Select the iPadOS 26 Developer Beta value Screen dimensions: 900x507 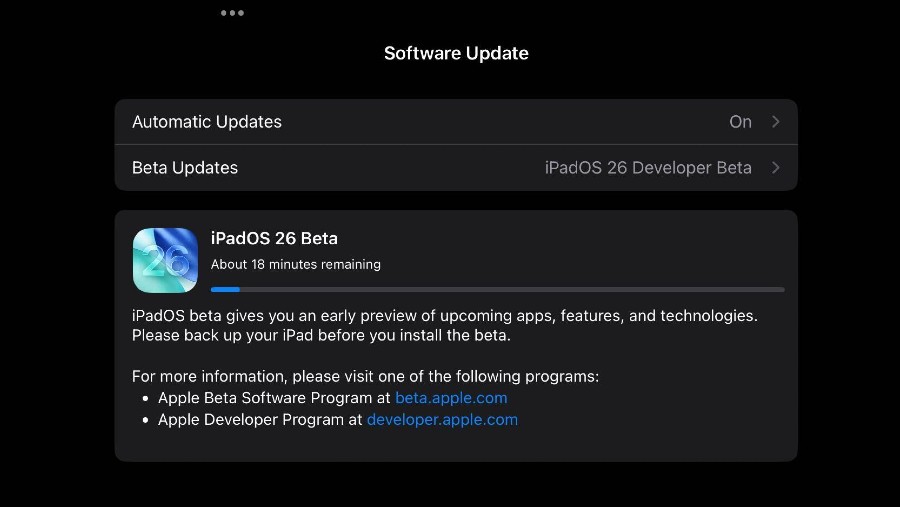648,168
